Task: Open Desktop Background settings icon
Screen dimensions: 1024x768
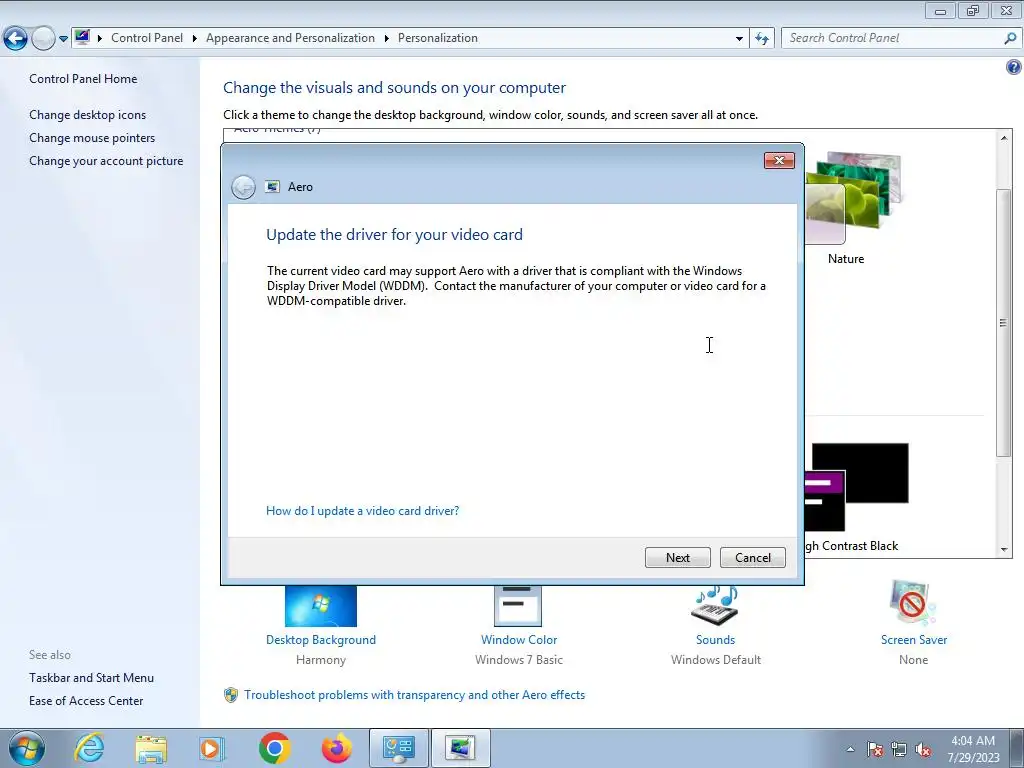Action: [321, 606]
